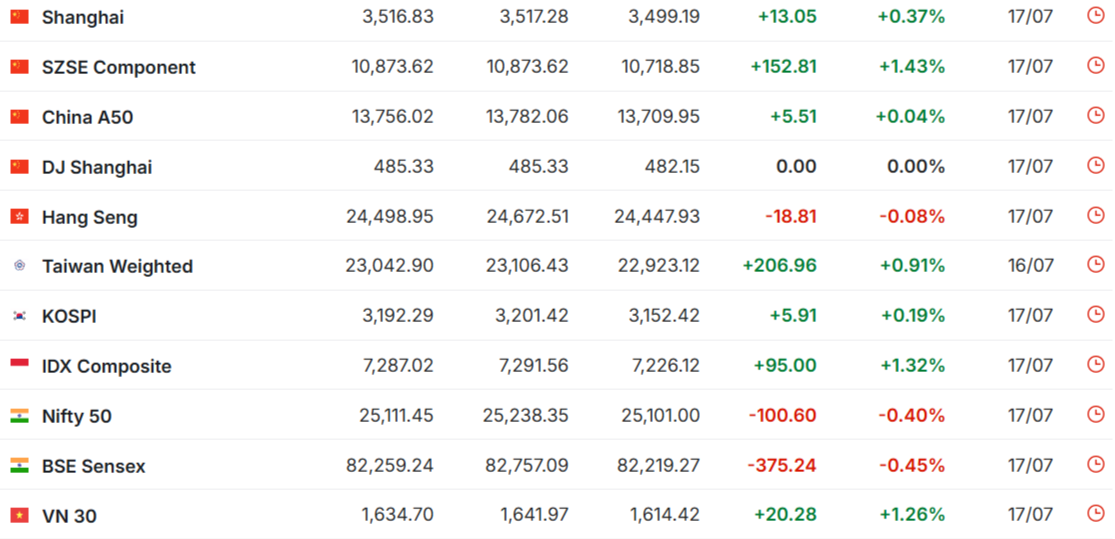
Task: Click the Taiwan flag icon beside Taiwan Weighted
Action: 19,266
